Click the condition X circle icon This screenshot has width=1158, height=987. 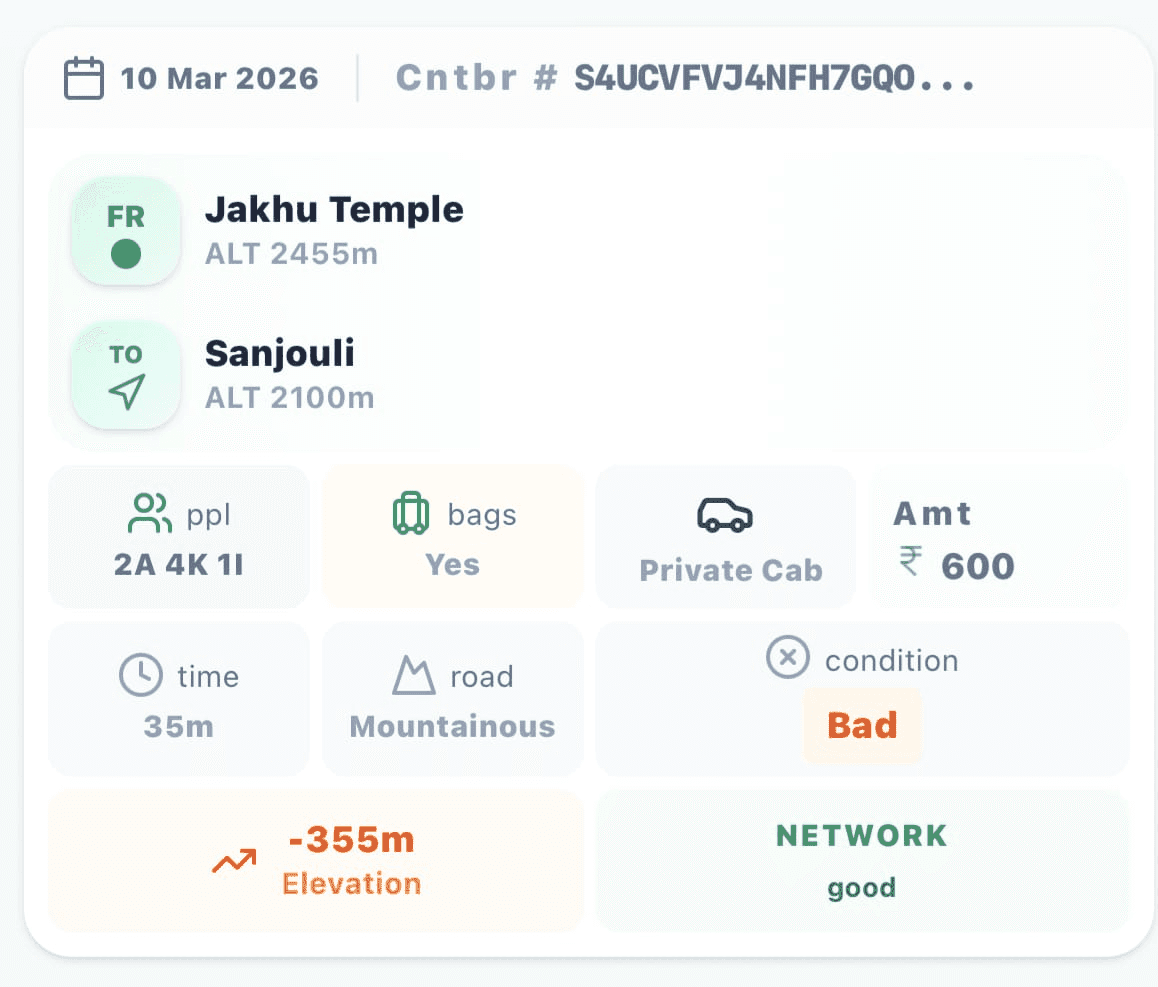click(787, 659)
